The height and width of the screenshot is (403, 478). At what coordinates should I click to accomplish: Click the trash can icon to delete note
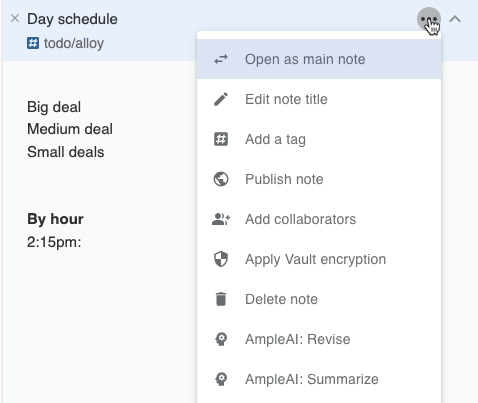coord(221,299)
